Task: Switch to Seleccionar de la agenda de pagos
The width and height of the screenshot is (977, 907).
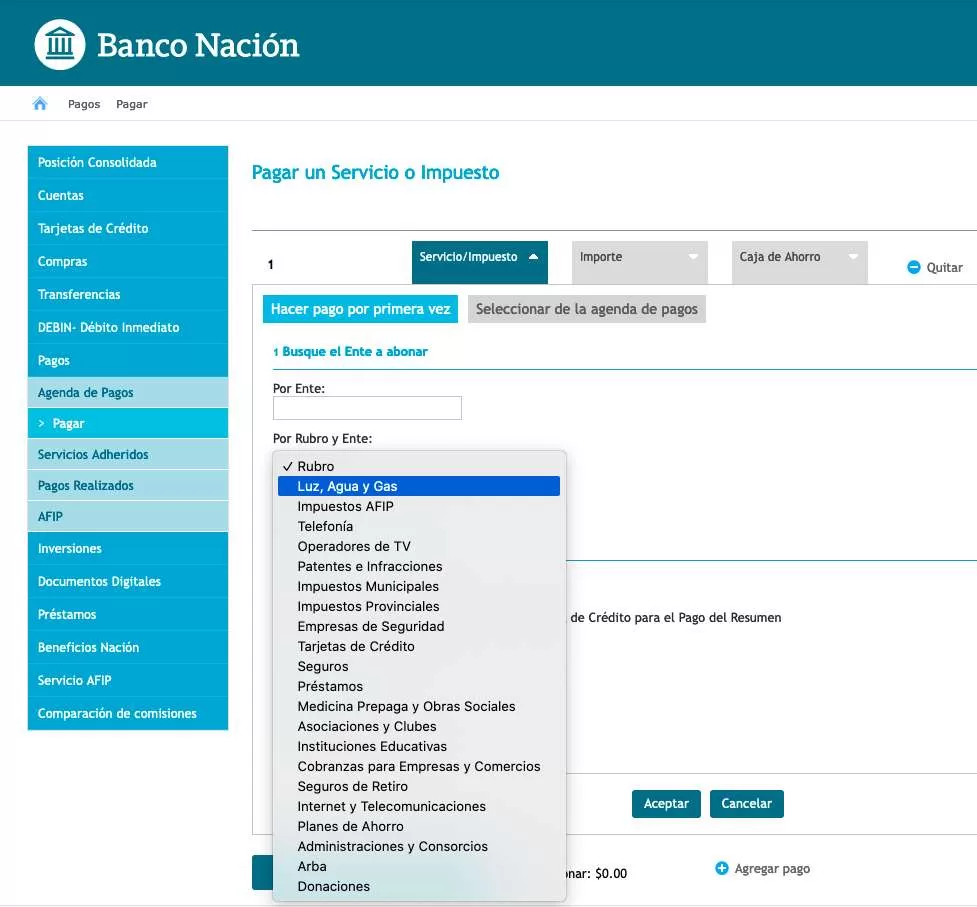Action: (586, 309)
